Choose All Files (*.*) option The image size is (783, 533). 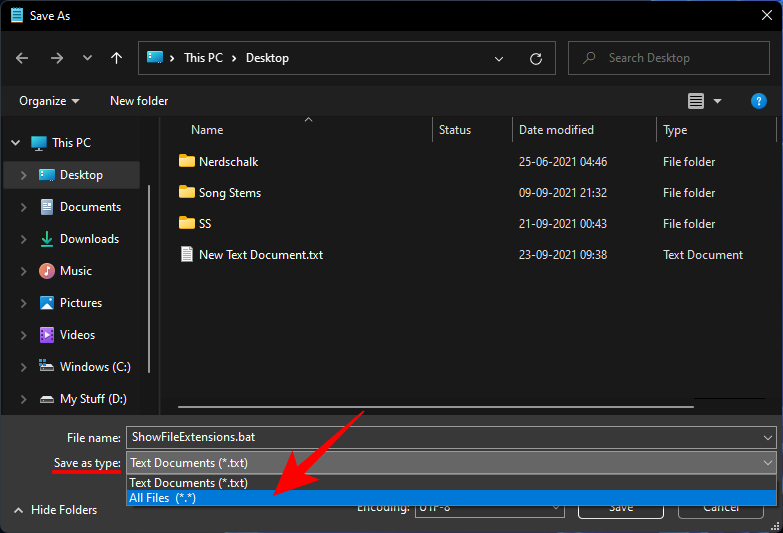point(451,498)
